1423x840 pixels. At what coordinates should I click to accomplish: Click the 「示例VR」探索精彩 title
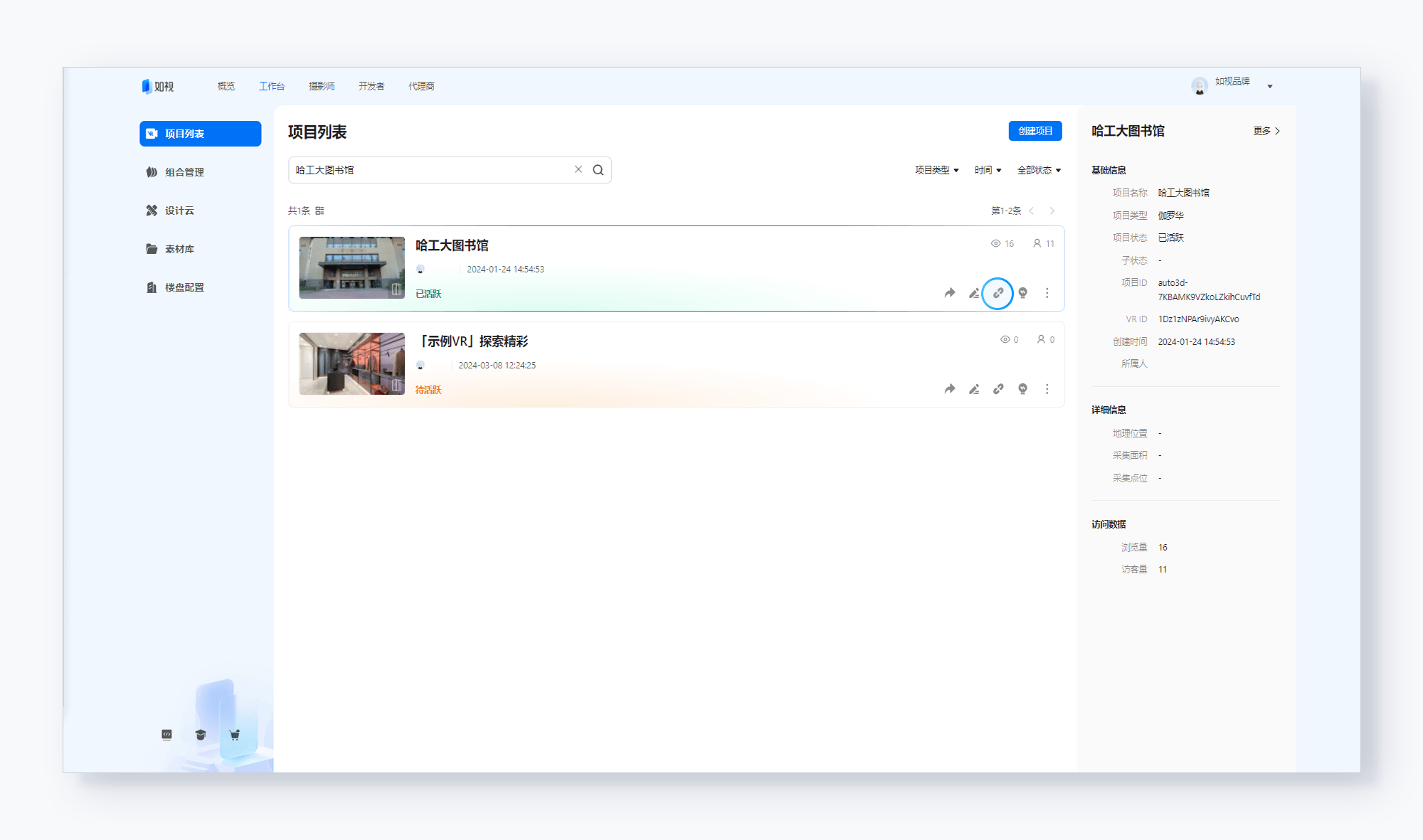coord(472,341)
